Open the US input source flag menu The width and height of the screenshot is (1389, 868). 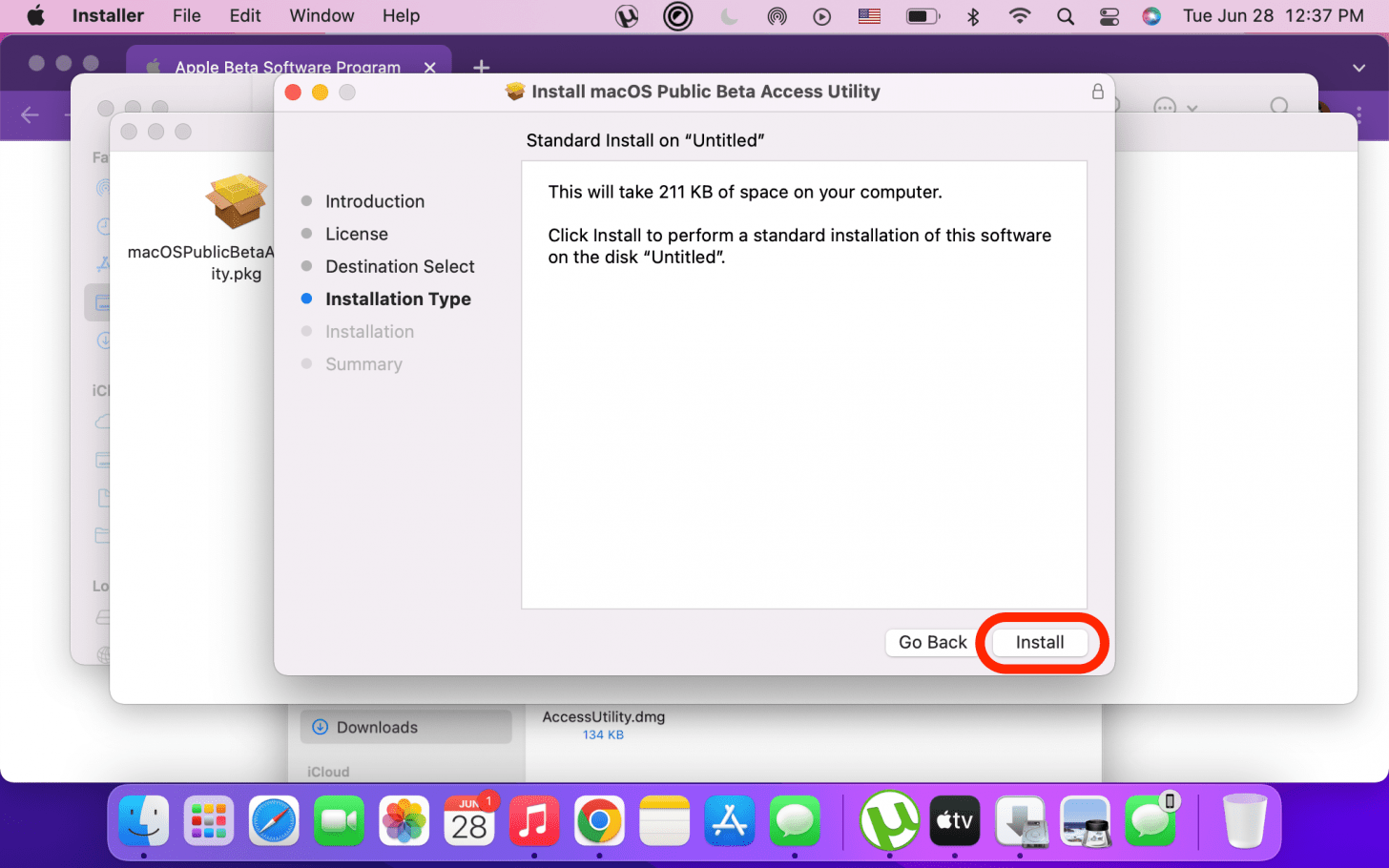pyautogui.click(x=869, y=16)
